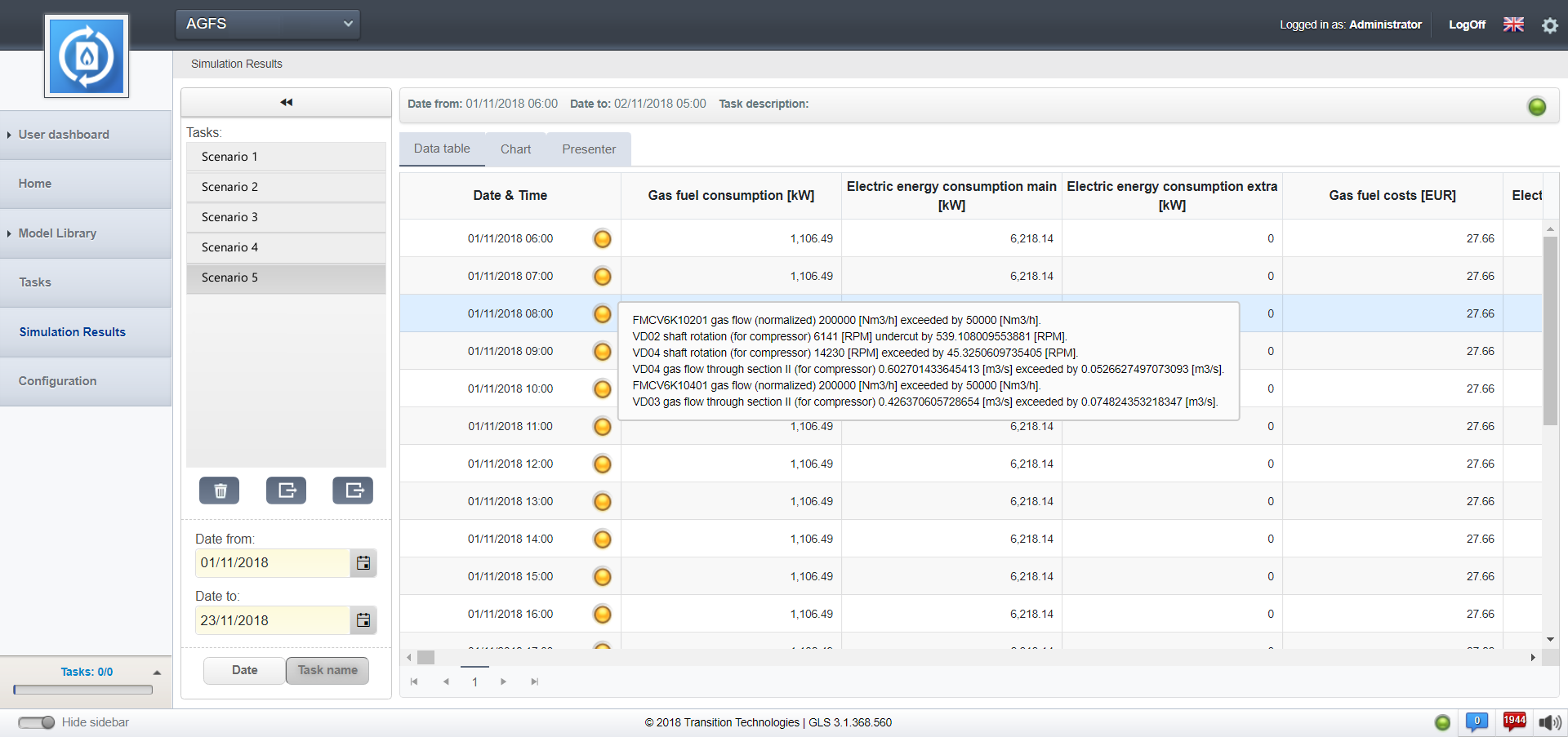Image resolution: width=1568 pixels, height=737 pixels.
Task: Switch to the Chart tab
Action: coord(515,149)
